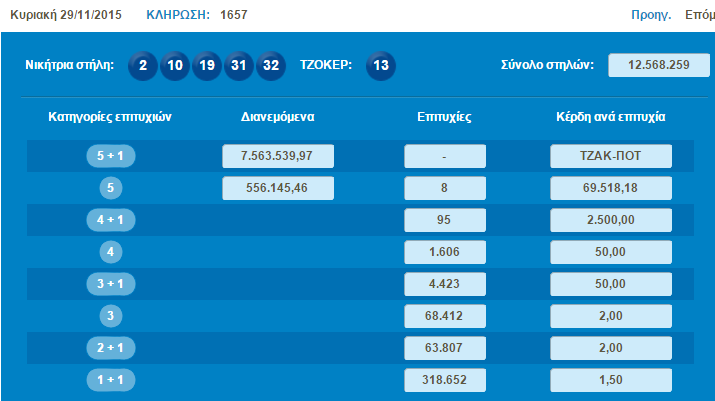Select winning number ball 31
Viewport: 715px width, 401px height.
[x=239, y=66]
